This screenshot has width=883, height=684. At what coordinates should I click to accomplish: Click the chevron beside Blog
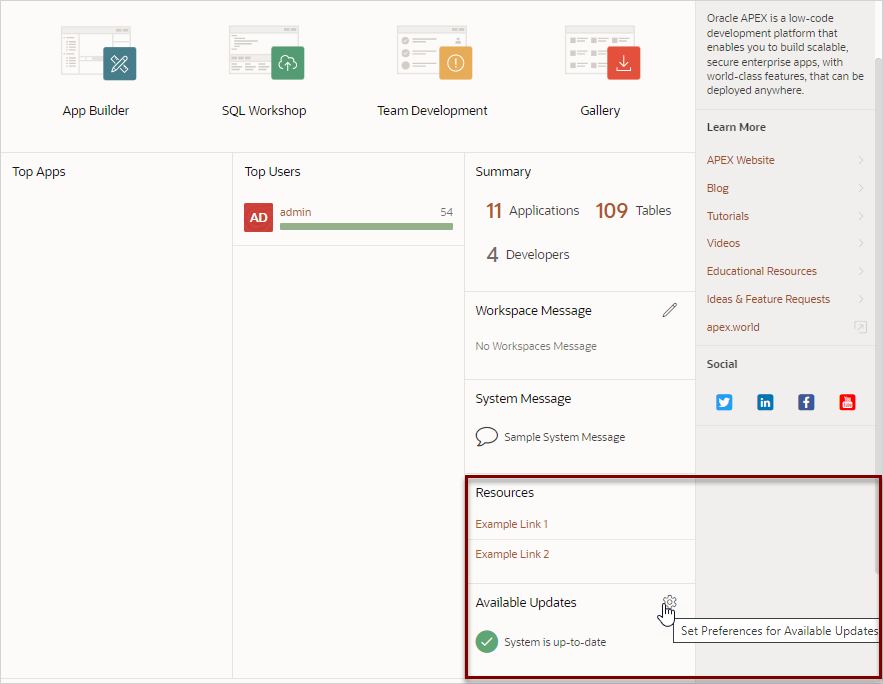click(x=861, y=188)
